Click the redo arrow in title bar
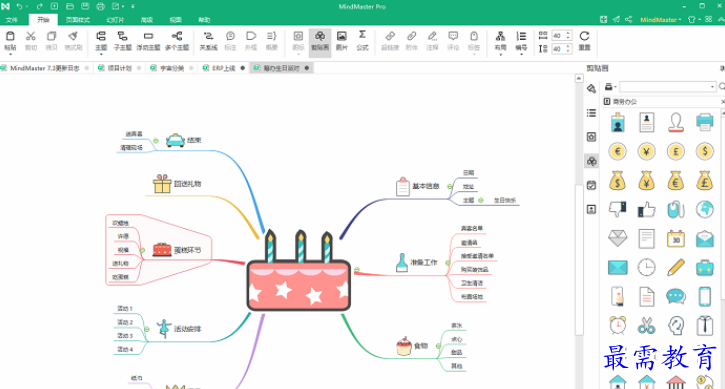The width and height of the screenshot is (725, 389). click(40, 6)
